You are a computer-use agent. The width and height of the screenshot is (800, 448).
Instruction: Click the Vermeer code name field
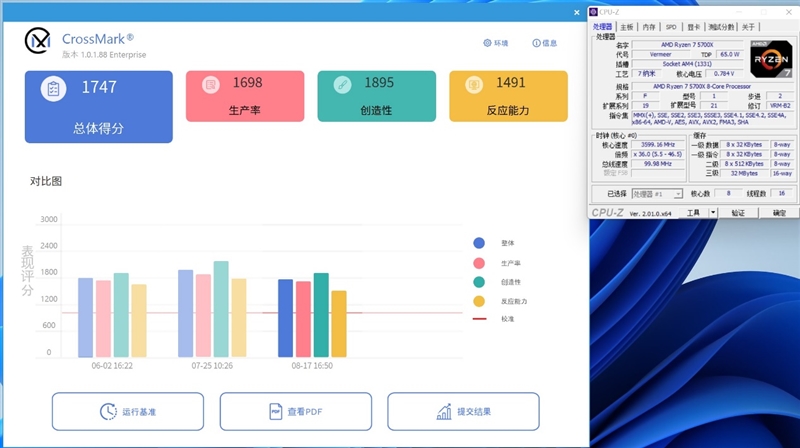(x=661, y=55)
